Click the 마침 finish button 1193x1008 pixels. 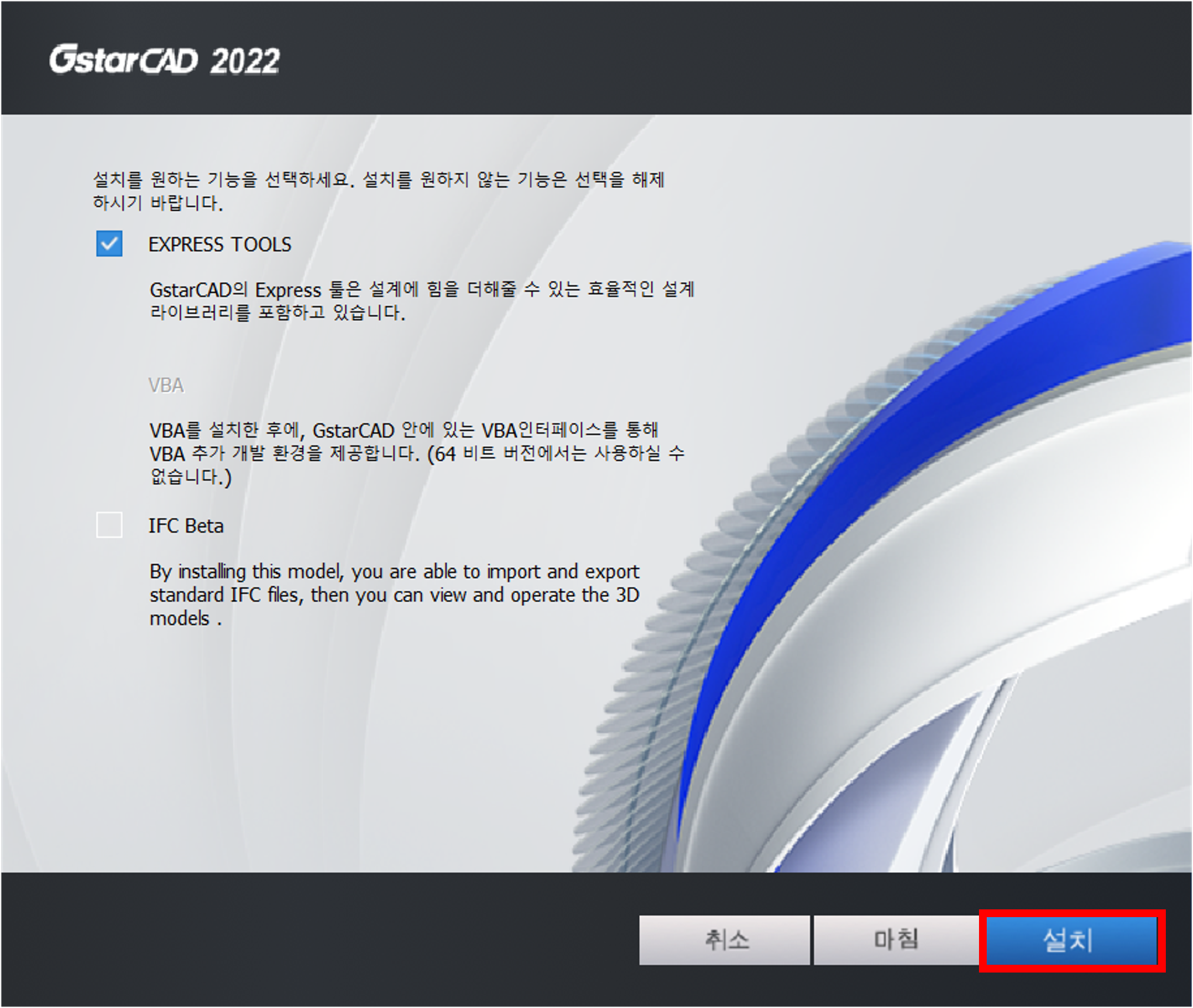[897, 940]
